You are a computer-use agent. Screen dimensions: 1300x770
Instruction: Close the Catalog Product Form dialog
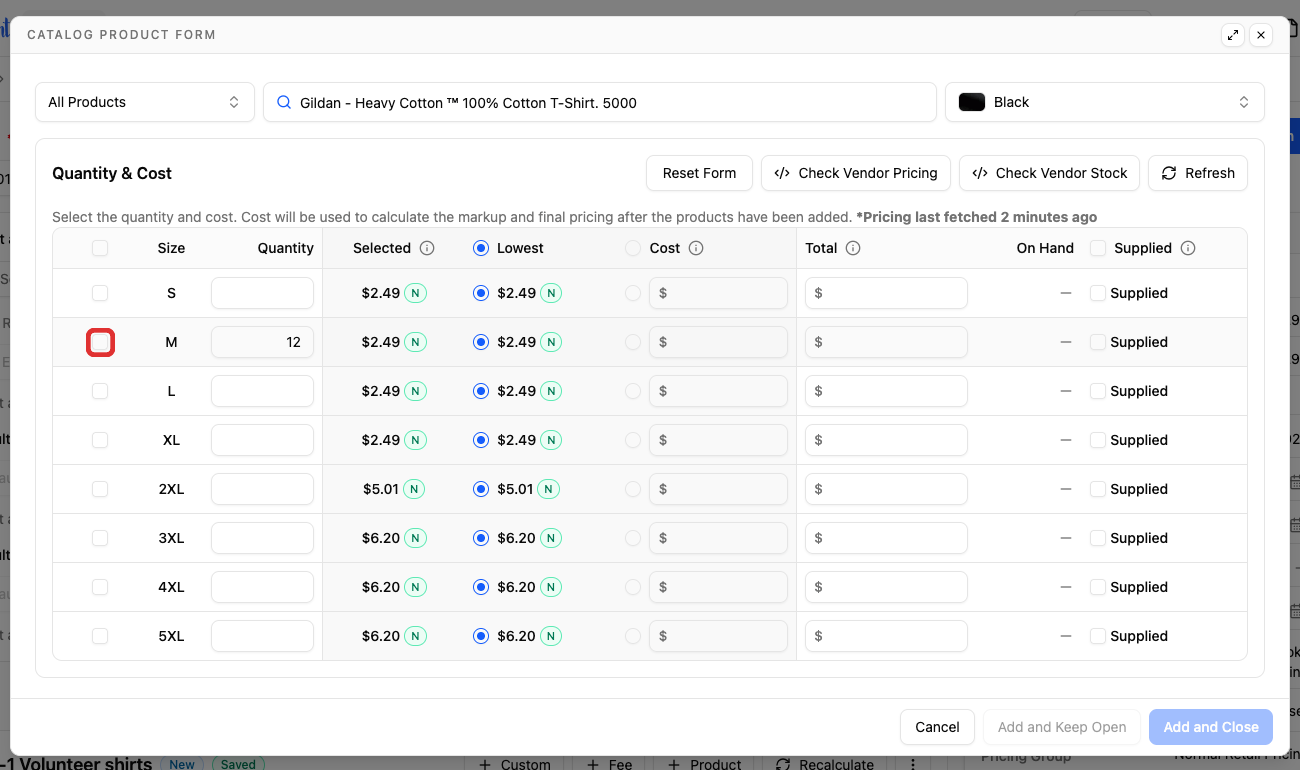pos(1261,35)
